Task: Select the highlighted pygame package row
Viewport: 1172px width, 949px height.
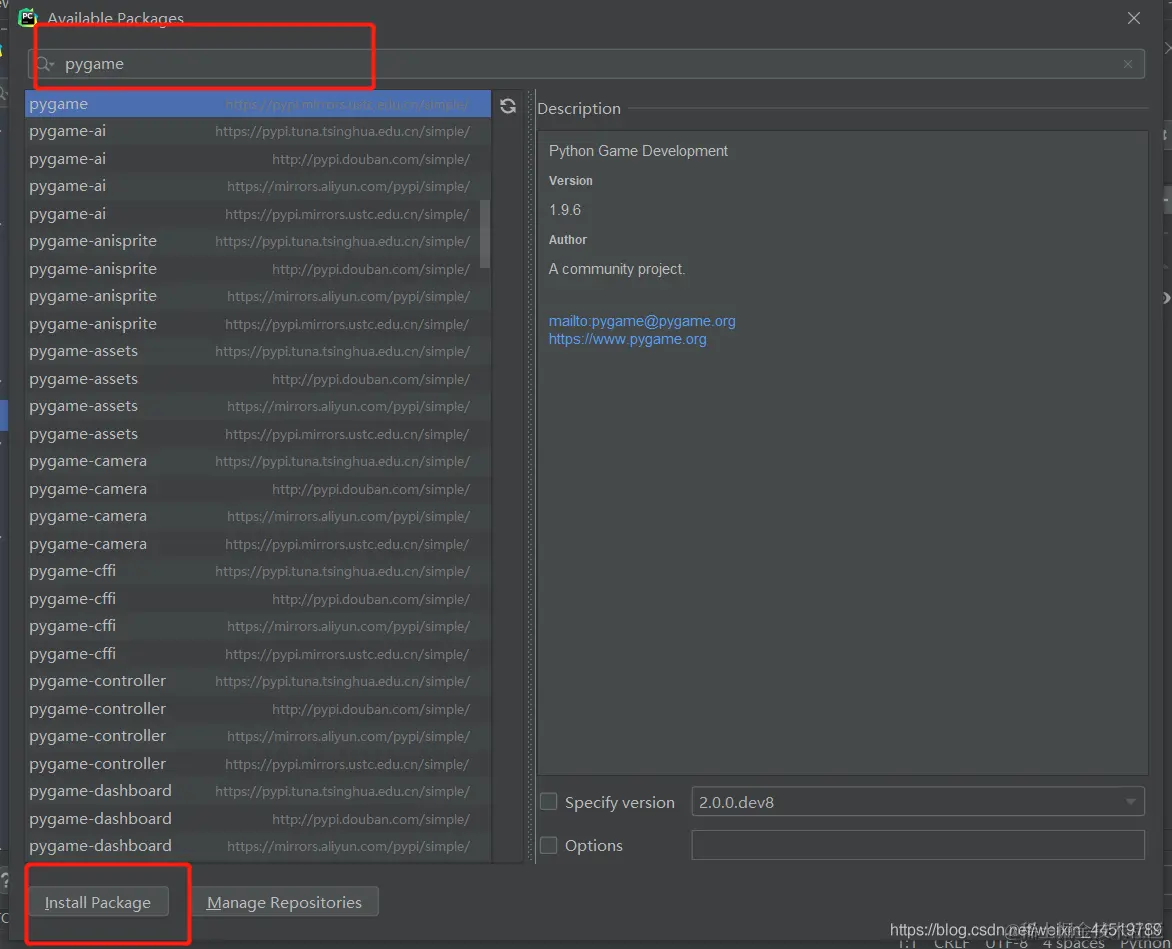Action: tap(258, 104)
